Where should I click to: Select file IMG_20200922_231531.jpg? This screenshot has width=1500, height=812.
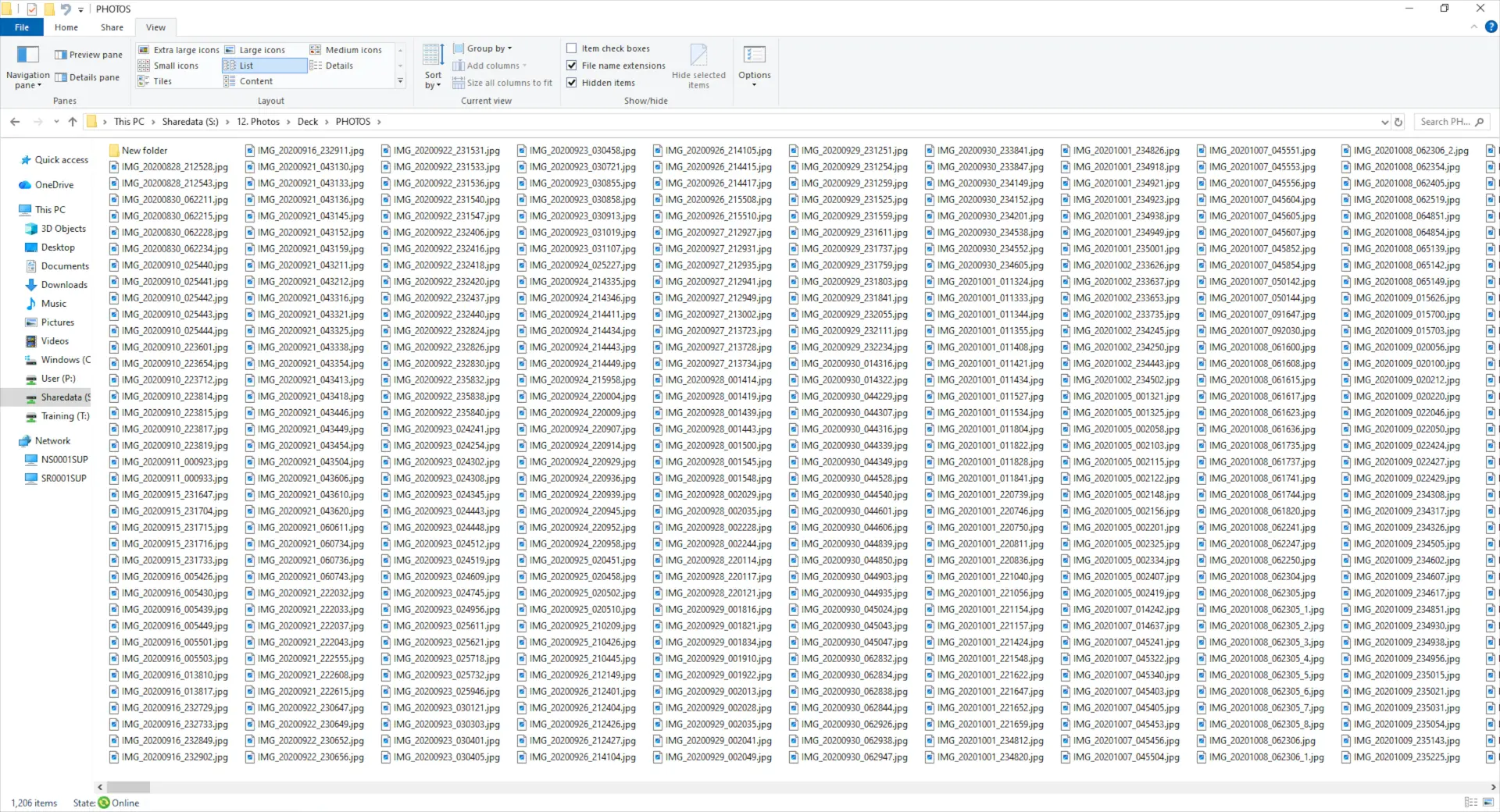point(441,151)
